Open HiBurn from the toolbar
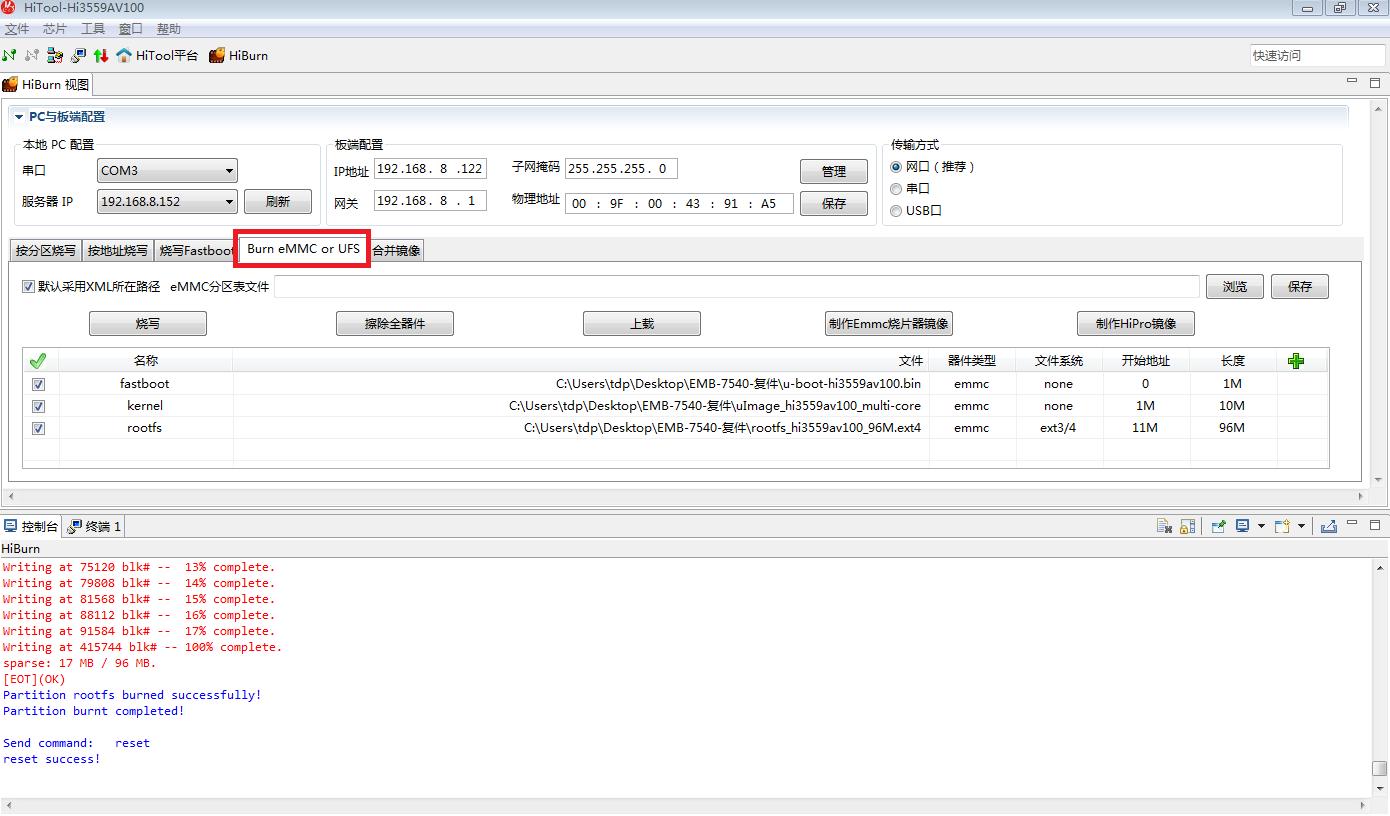This screenshot has width=1390, height=816. pos(238,56)
